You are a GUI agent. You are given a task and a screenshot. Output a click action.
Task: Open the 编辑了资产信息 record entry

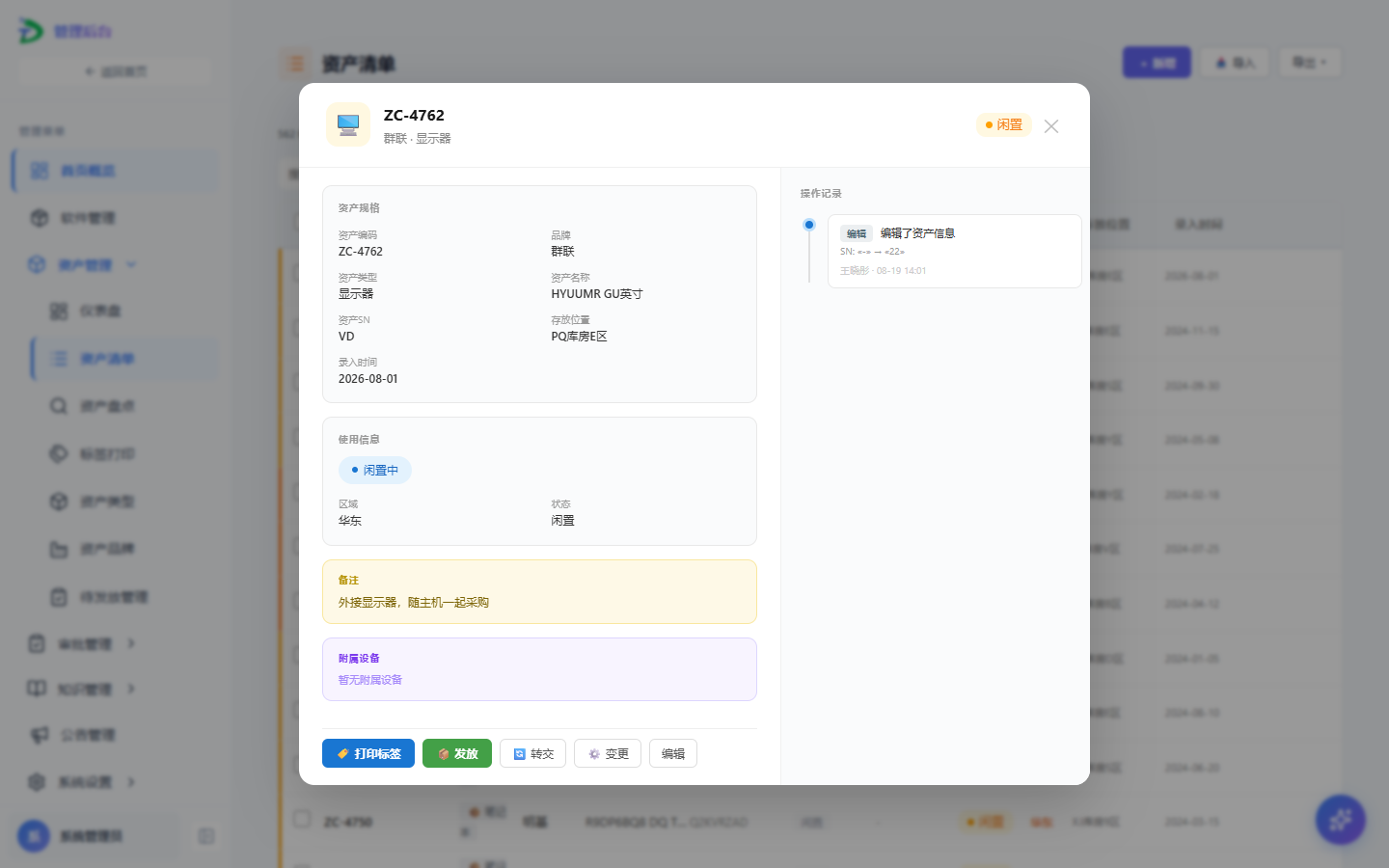[x=955, y=251]
